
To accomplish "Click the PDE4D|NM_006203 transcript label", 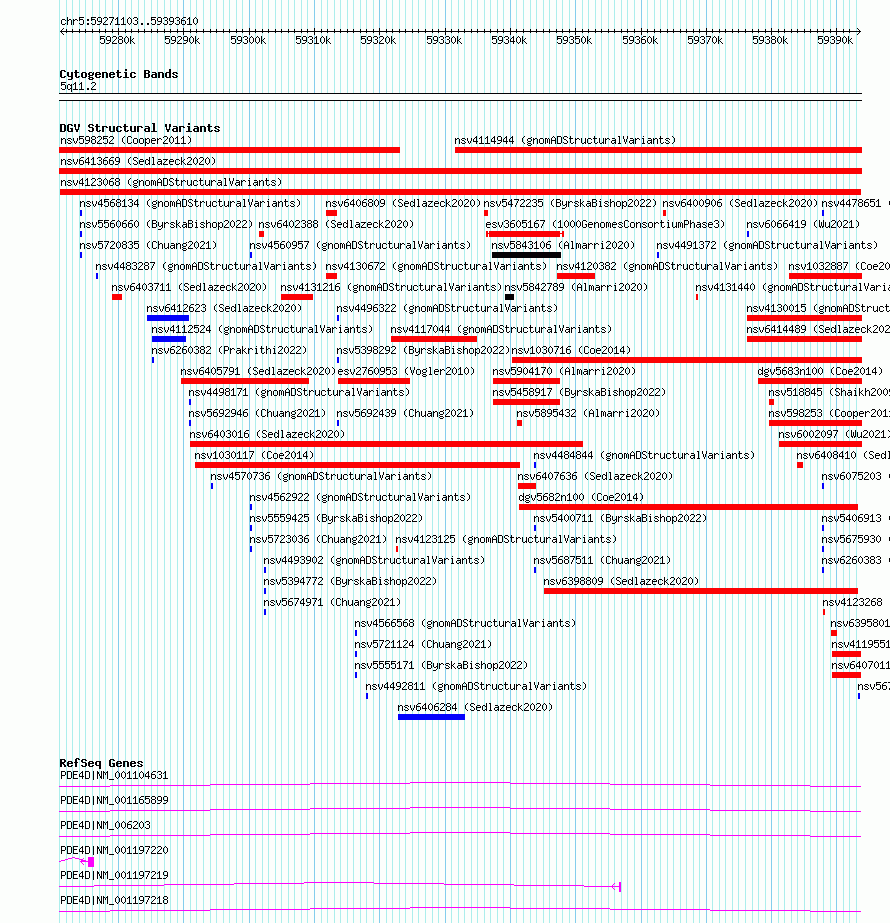I will (105, 825).
